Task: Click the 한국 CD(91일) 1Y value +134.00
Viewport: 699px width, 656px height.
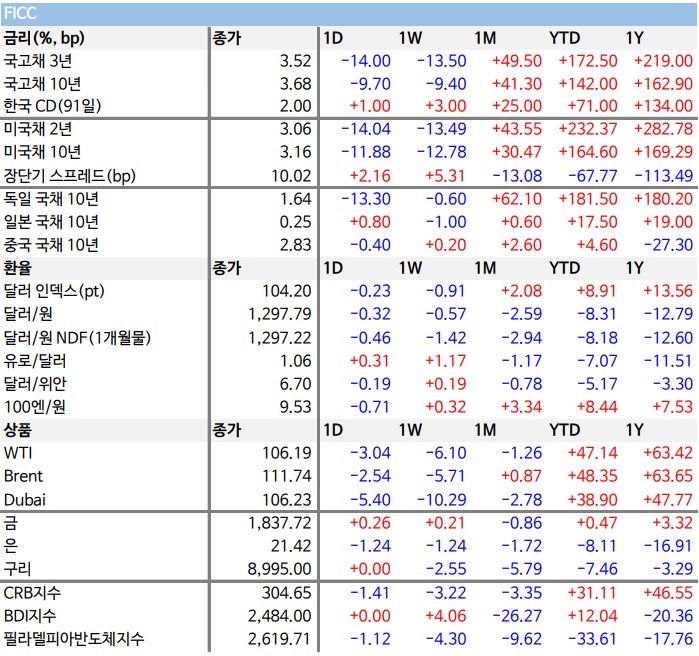Action: click(x=663, y=106)
